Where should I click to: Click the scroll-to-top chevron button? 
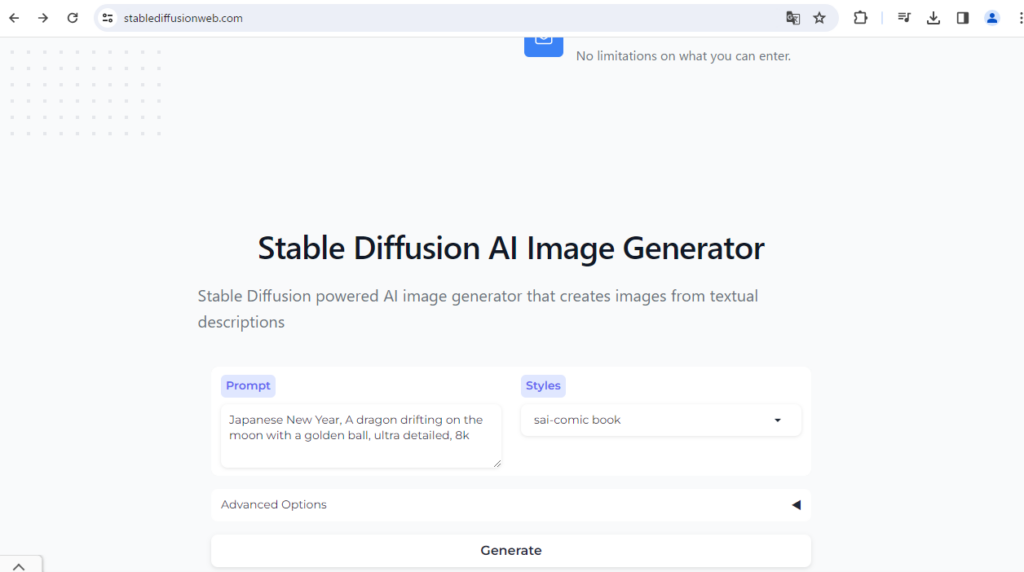point(19,566)
